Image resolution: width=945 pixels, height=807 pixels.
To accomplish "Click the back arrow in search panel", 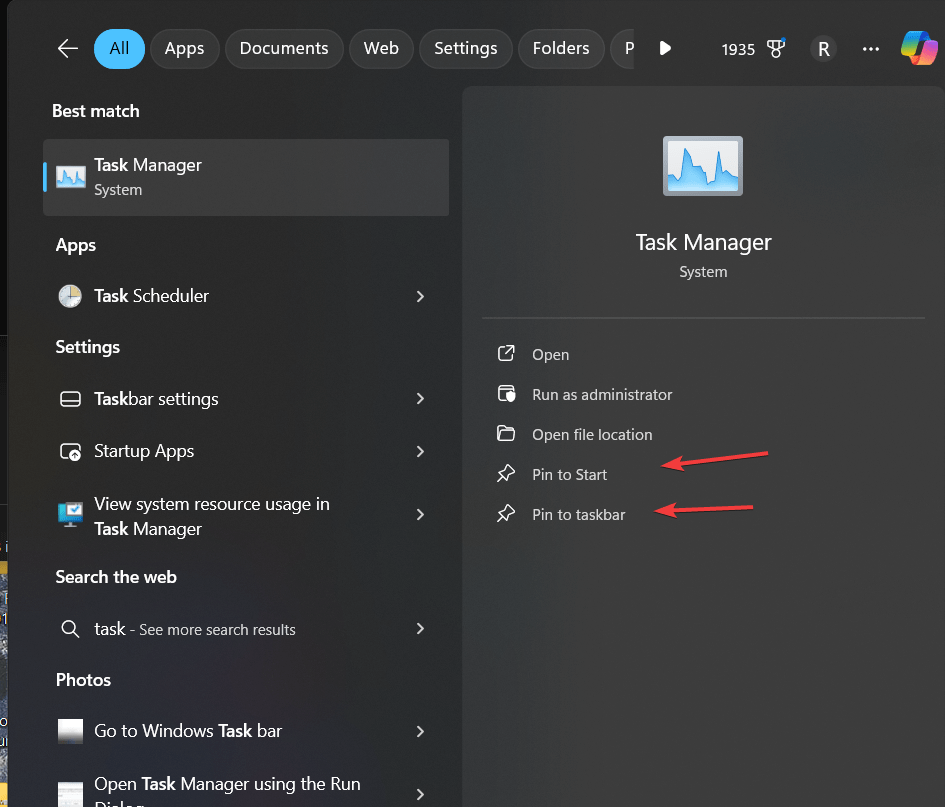I will coord(68,48).
